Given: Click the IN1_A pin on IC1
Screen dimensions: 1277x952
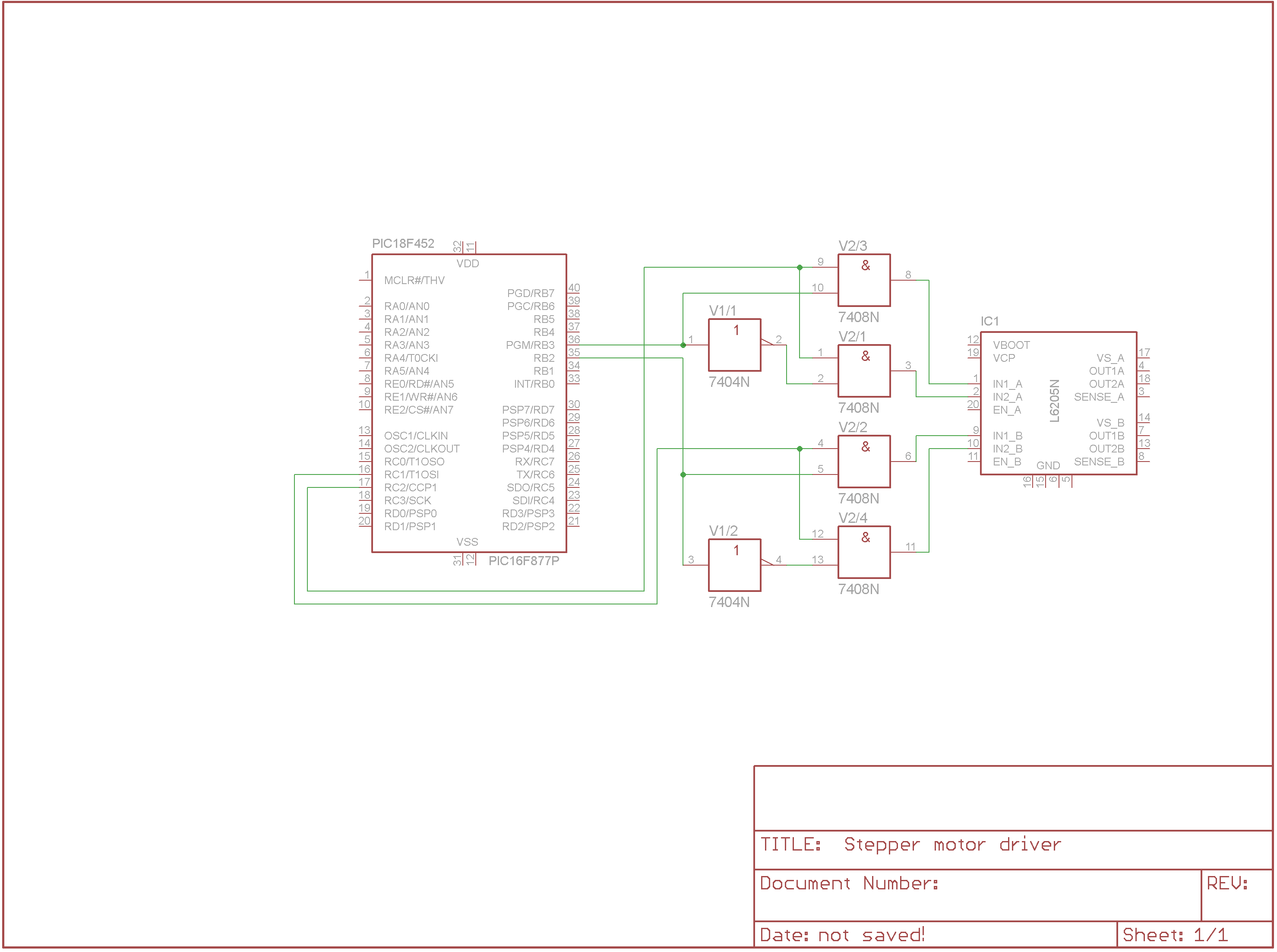Looking at the screenshot, I should (x=1007, y=384).
